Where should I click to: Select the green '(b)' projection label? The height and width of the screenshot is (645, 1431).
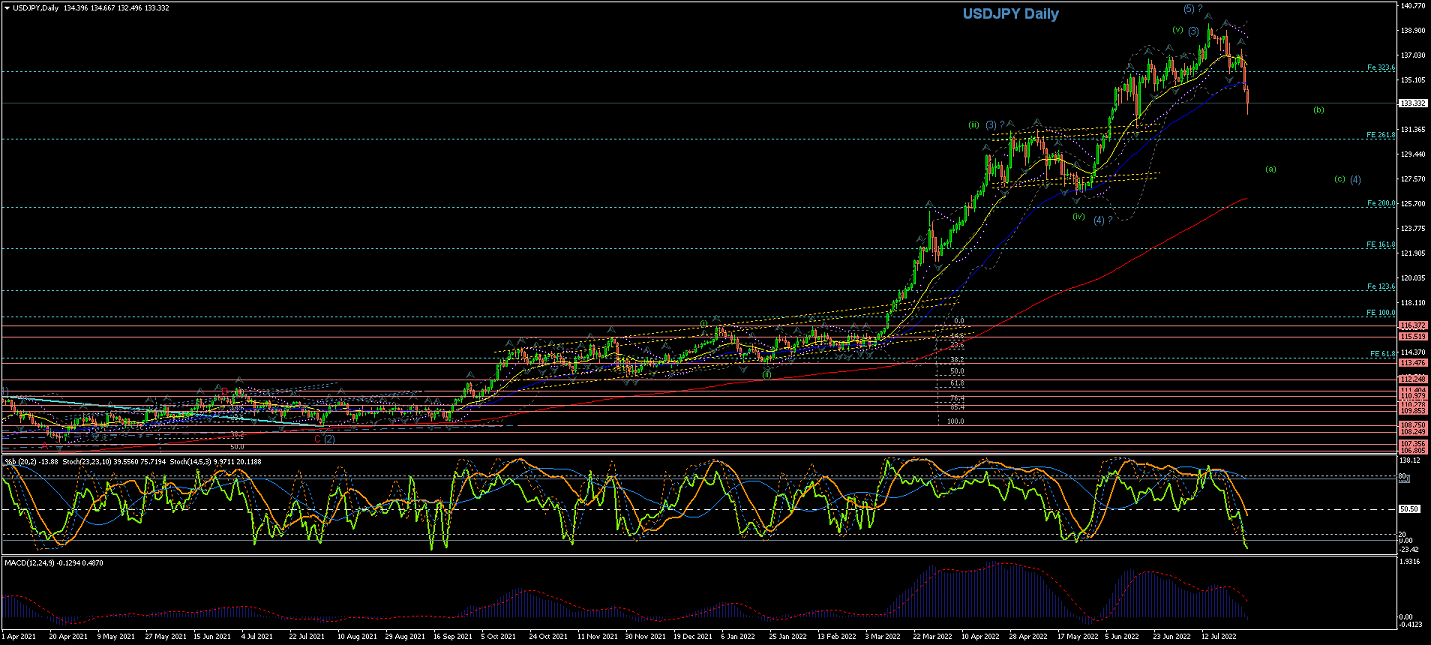coord(1319,109)
